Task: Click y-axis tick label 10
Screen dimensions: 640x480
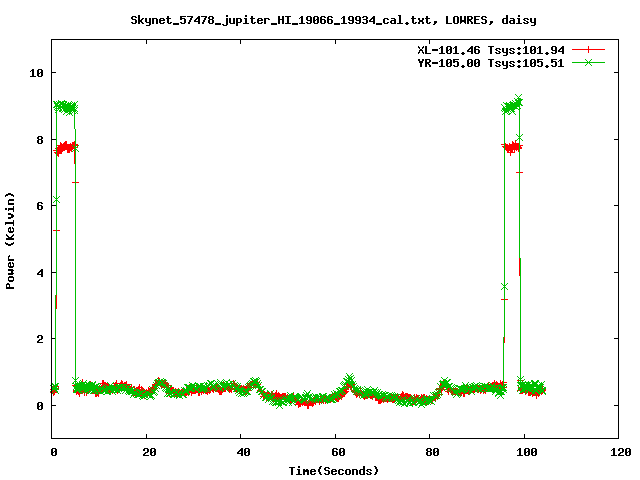Action: (x=36, y=73)
